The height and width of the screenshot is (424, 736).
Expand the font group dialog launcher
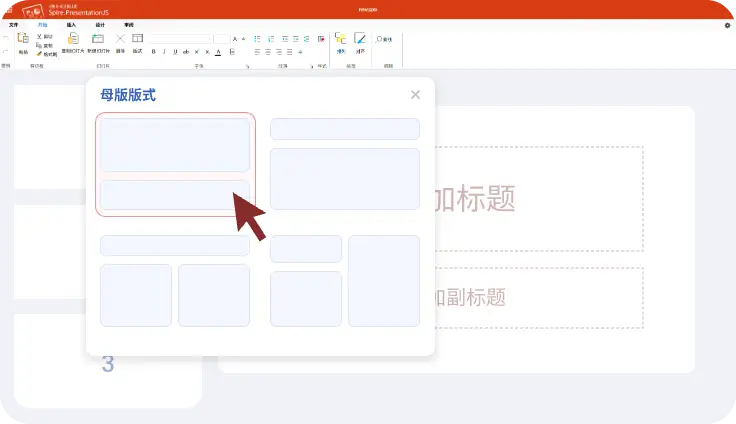(x=247, y=66)
